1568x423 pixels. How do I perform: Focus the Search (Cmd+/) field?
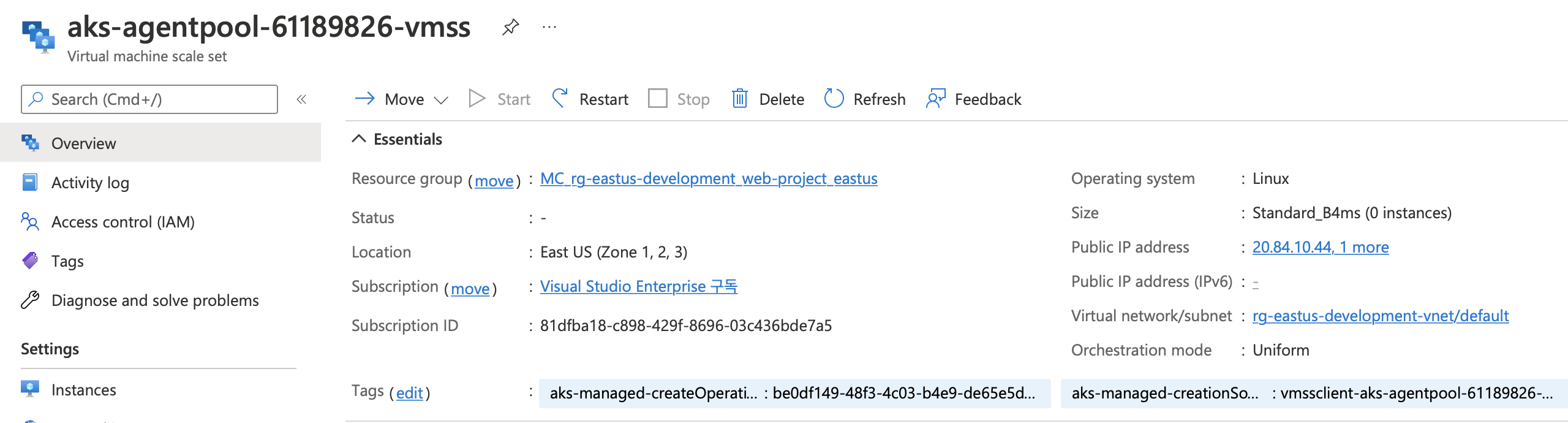[x=149, y=99]
